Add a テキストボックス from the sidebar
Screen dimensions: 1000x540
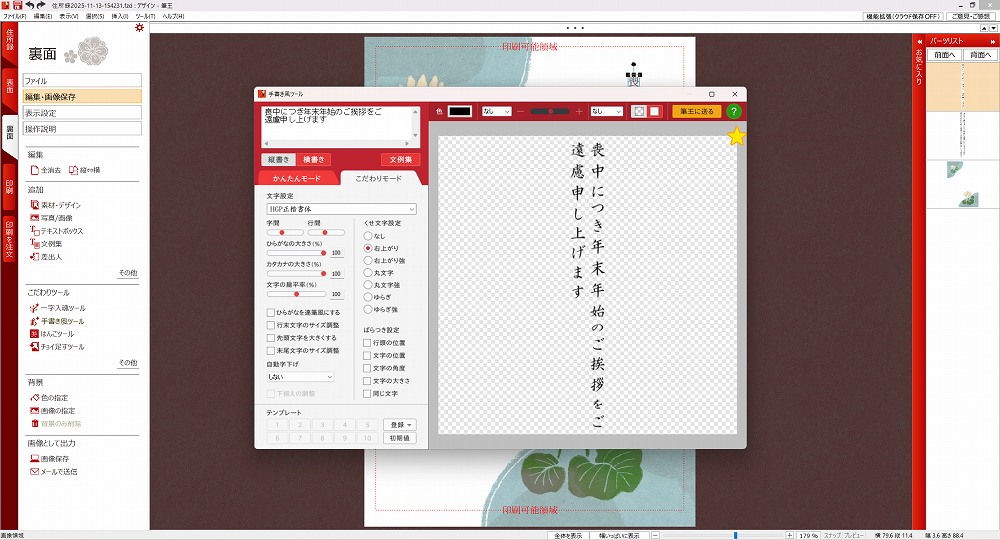57,231
